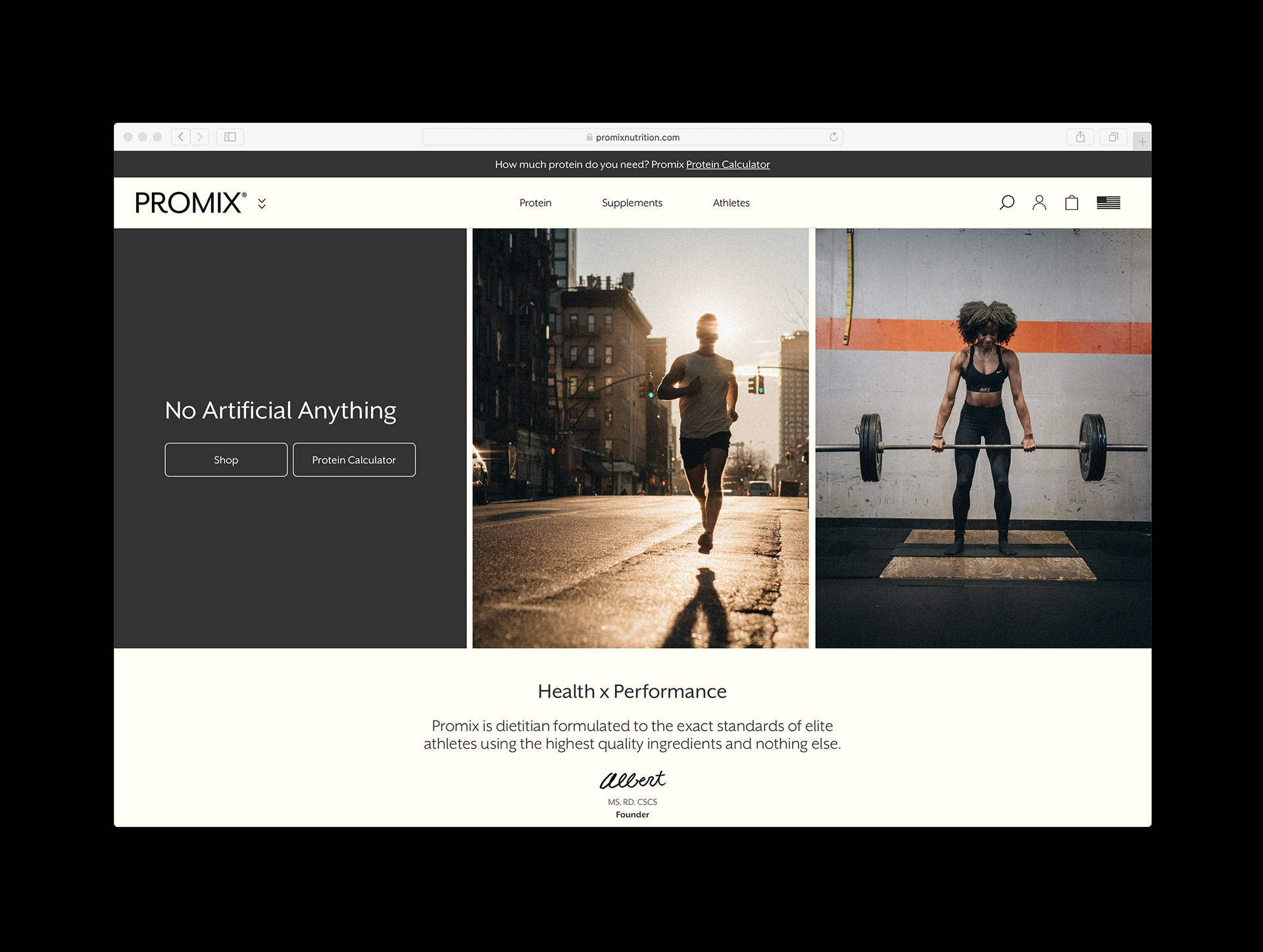Click the Health x Performance heading
The height and width of the screenshot is (952, 1263).
632,691
